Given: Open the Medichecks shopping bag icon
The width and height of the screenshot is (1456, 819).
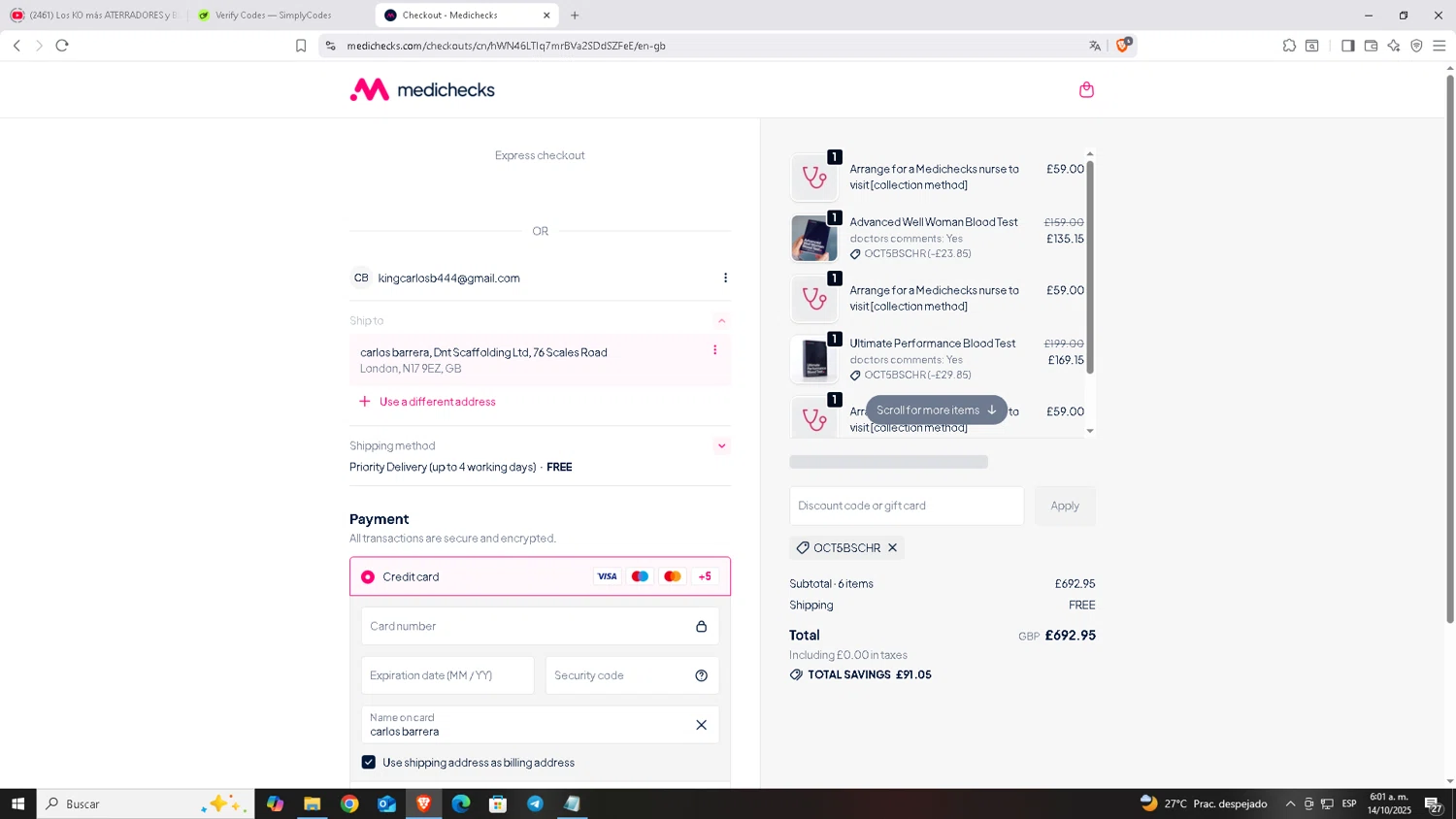Looking at the screenshot, I should click(x=1086, y=90).
